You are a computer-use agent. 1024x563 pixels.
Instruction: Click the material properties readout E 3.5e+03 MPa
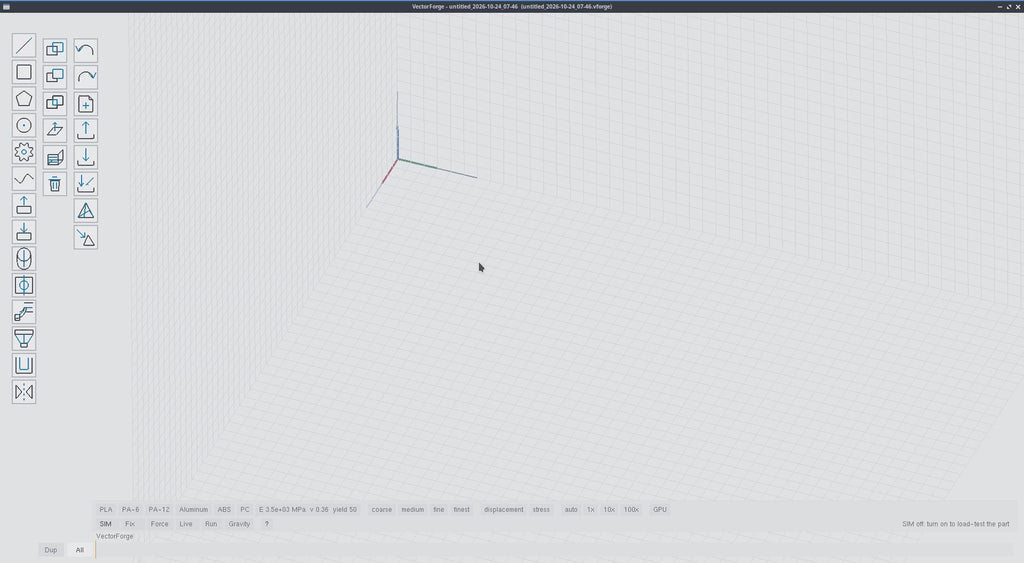(x=308, y=509)
